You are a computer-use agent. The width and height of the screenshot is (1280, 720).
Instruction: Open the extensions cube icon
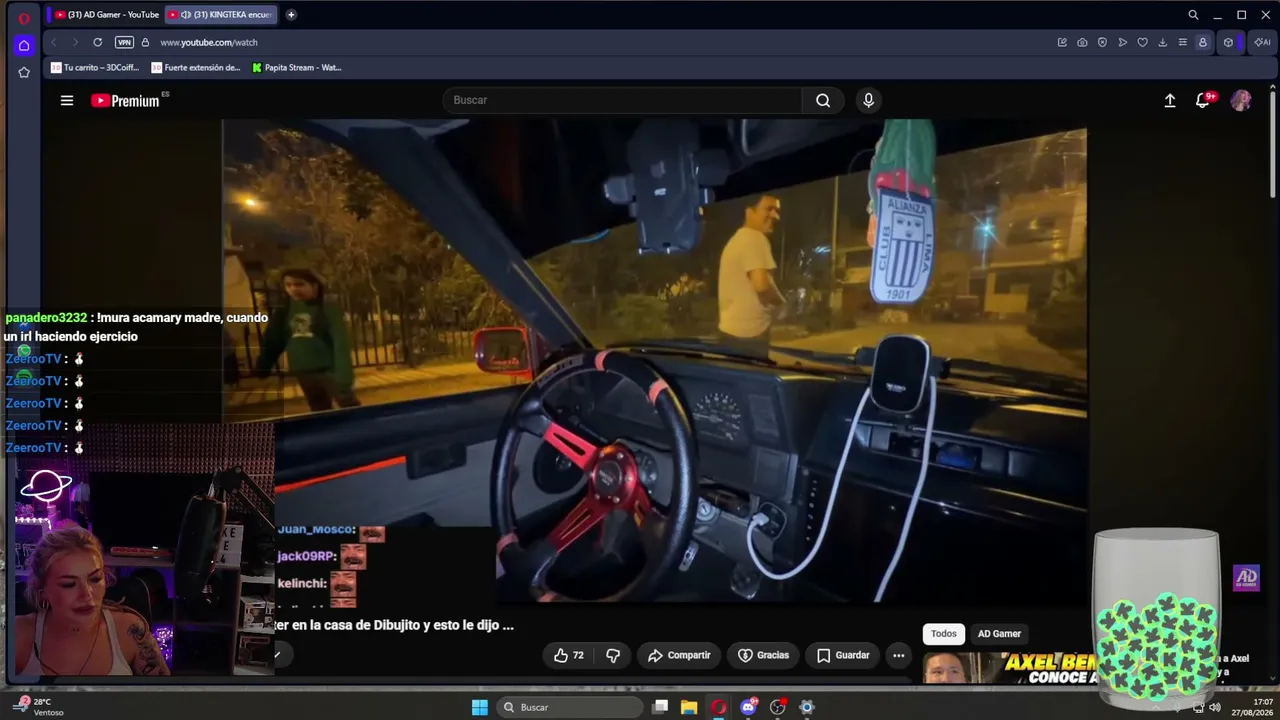click(1229, 42)
